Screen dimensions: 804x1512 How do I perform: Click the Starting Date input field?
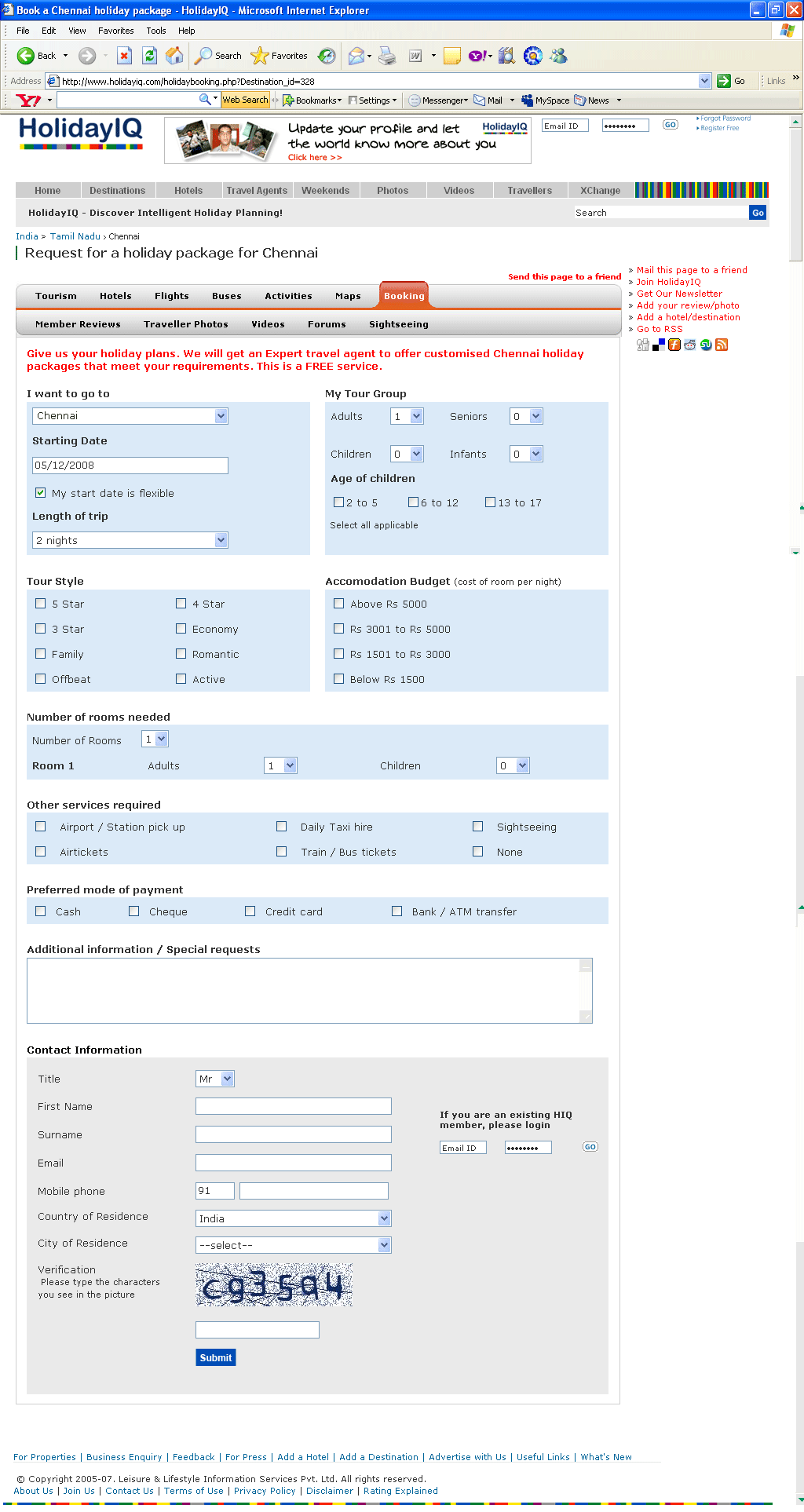coord(130,466)
